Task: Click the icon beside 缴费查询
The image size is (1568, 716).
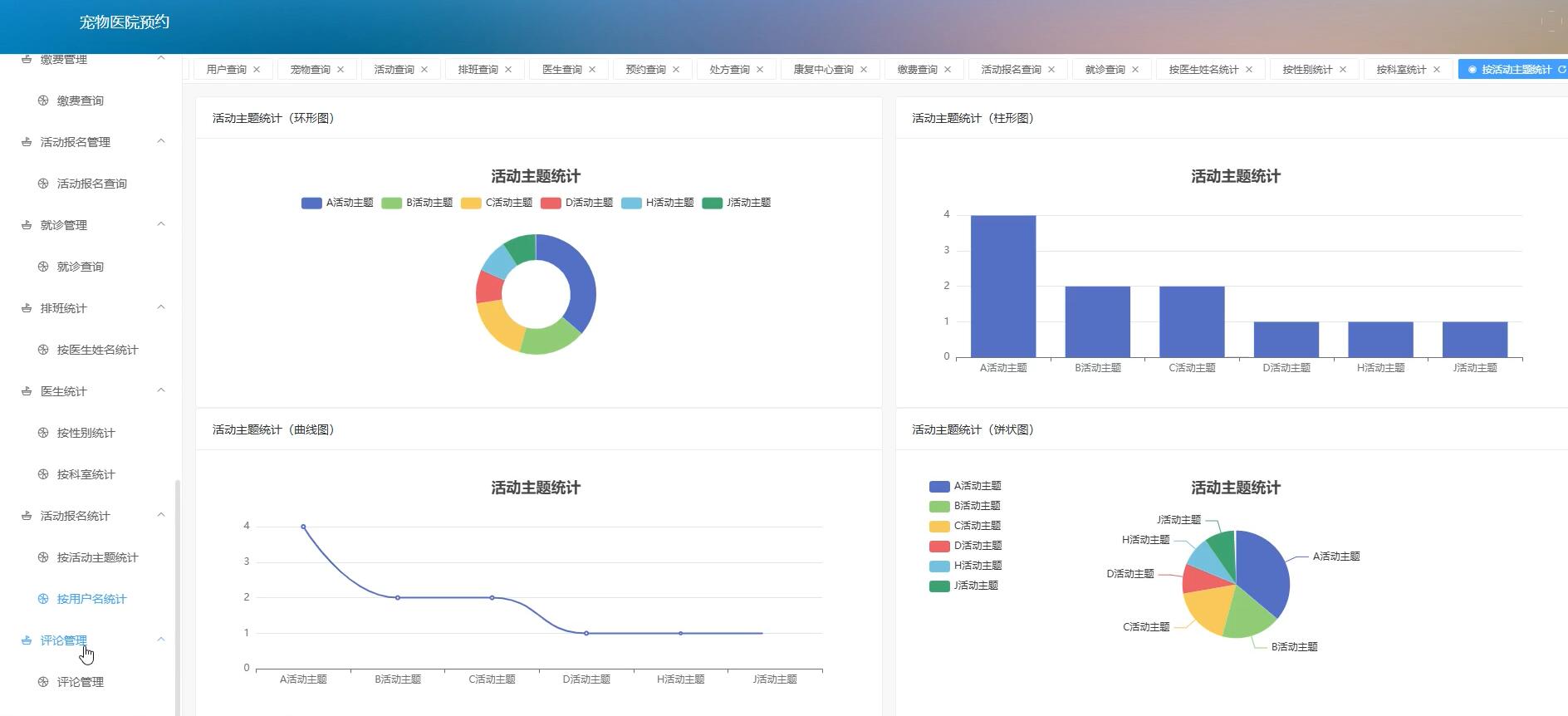Action: [43, 101]
